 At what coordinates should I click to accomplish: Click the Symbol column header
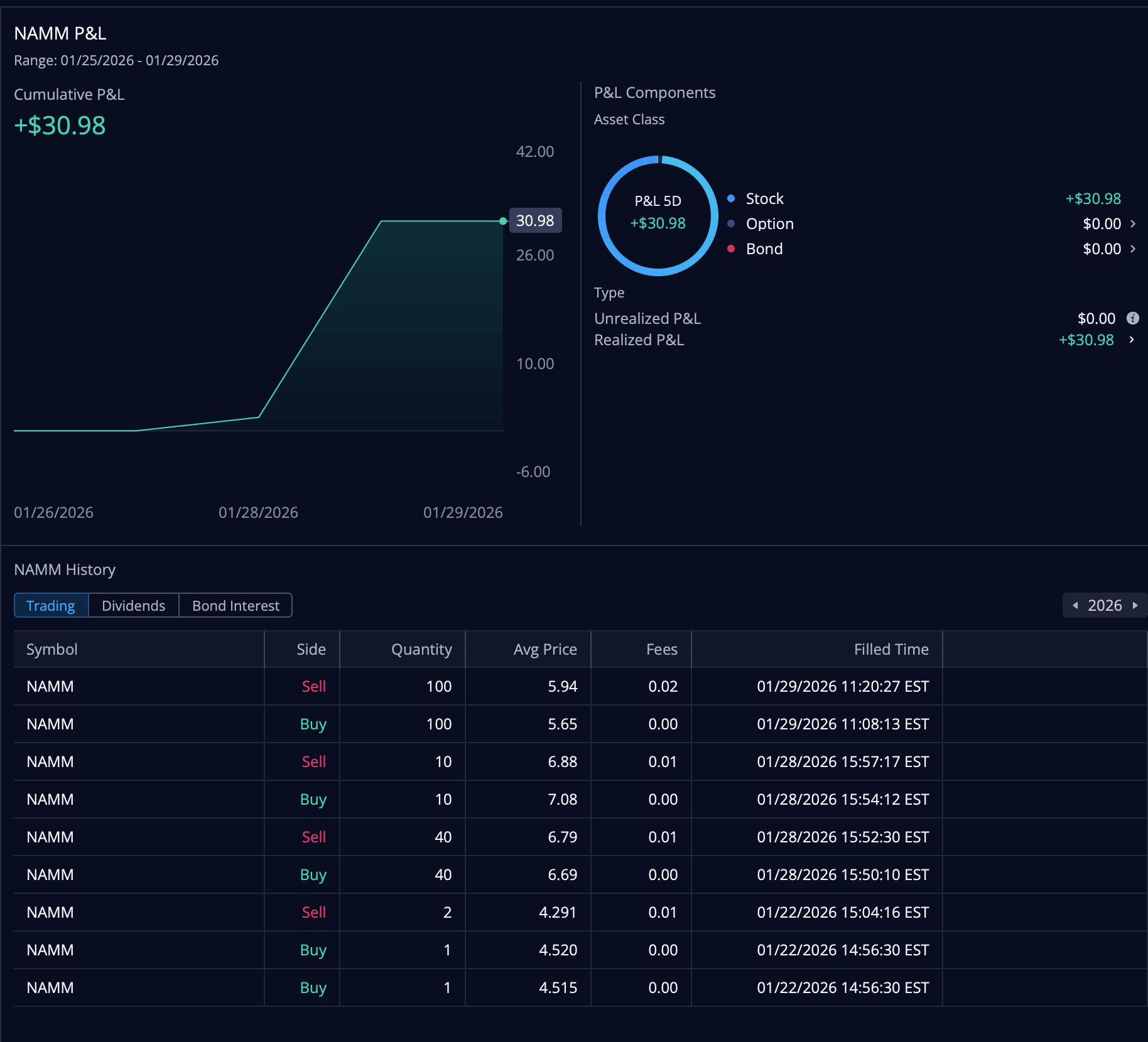click(x=52, y=650)
